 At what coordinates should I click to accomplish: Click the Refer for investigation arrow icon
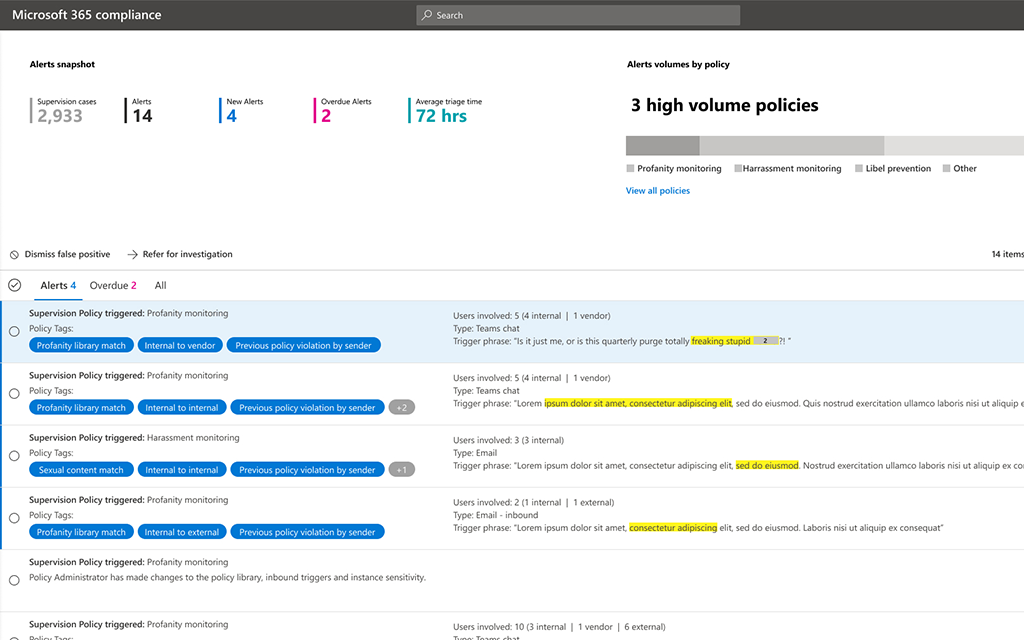[x=133, y=255]
